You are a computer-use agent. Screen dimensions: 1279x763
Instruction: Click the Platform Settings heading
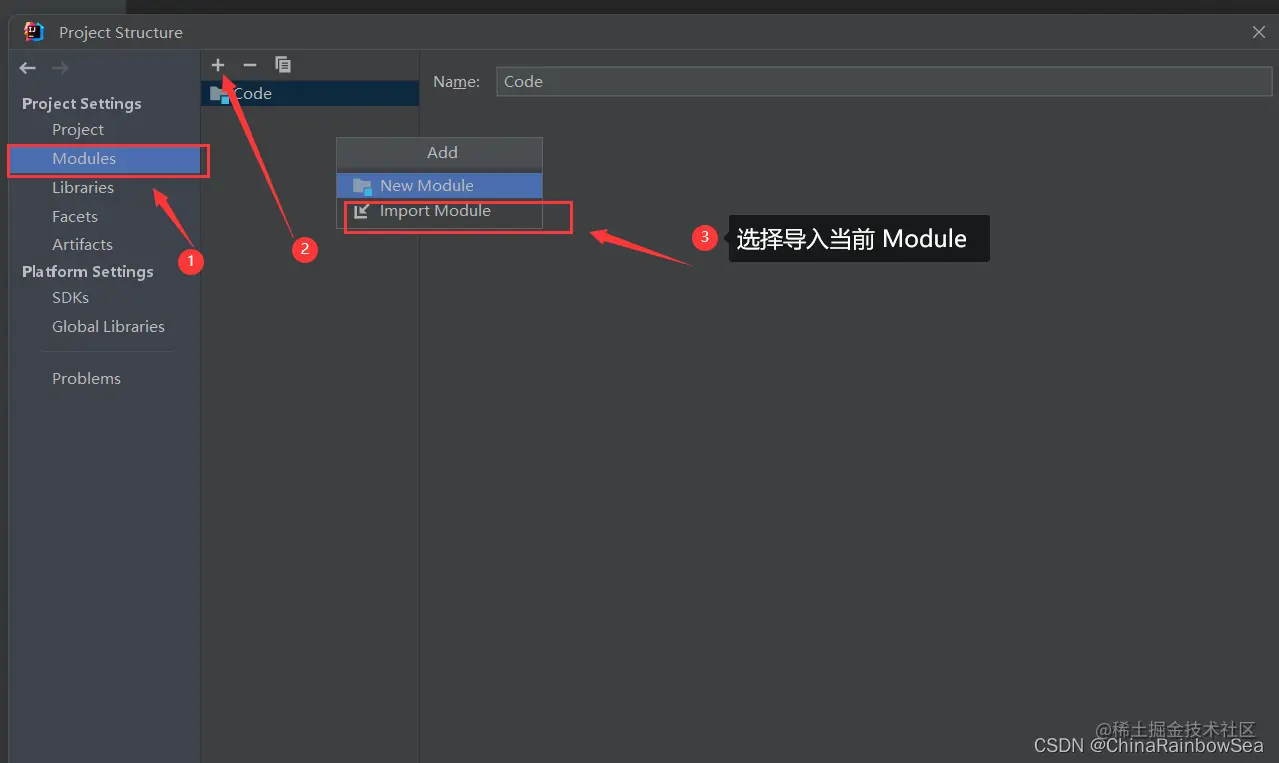click(x=88, y=272)
